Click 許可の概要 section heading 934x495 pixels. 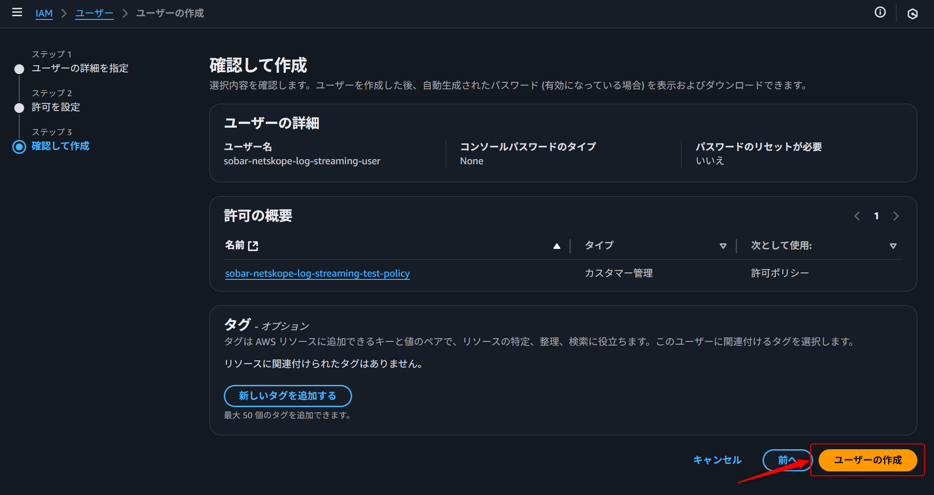pos(258,216)
